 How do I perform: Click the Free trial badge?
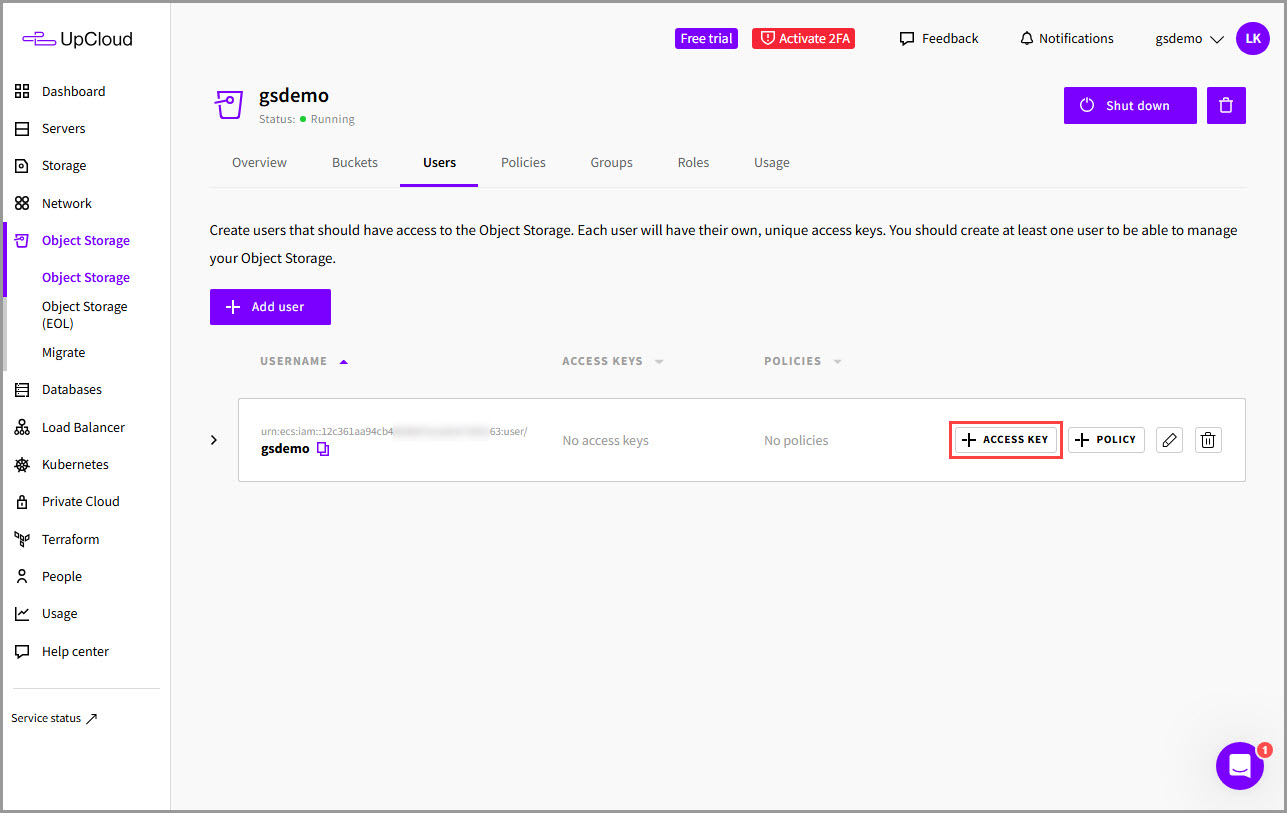click(x=706, y=39)
